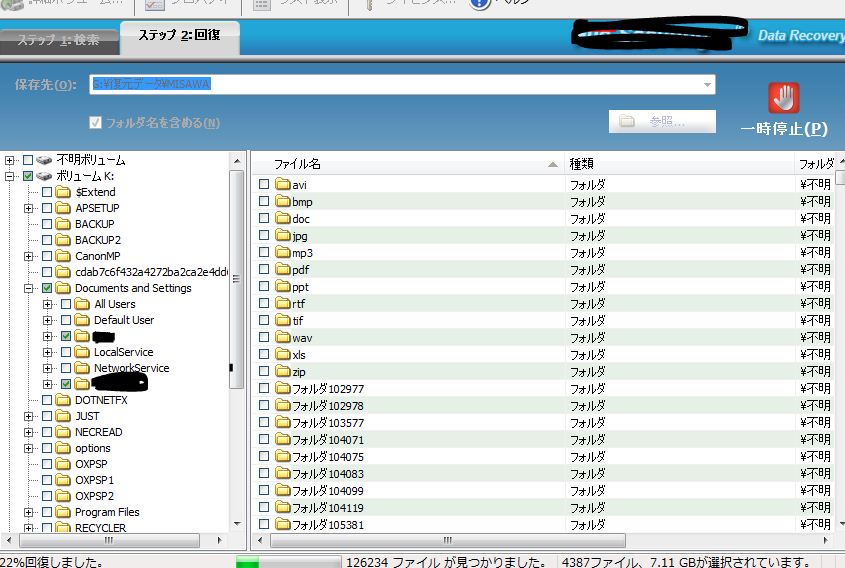This screenshot has height=568, width=845.
Task: Click the red hand pause icon
Action: 784,98
